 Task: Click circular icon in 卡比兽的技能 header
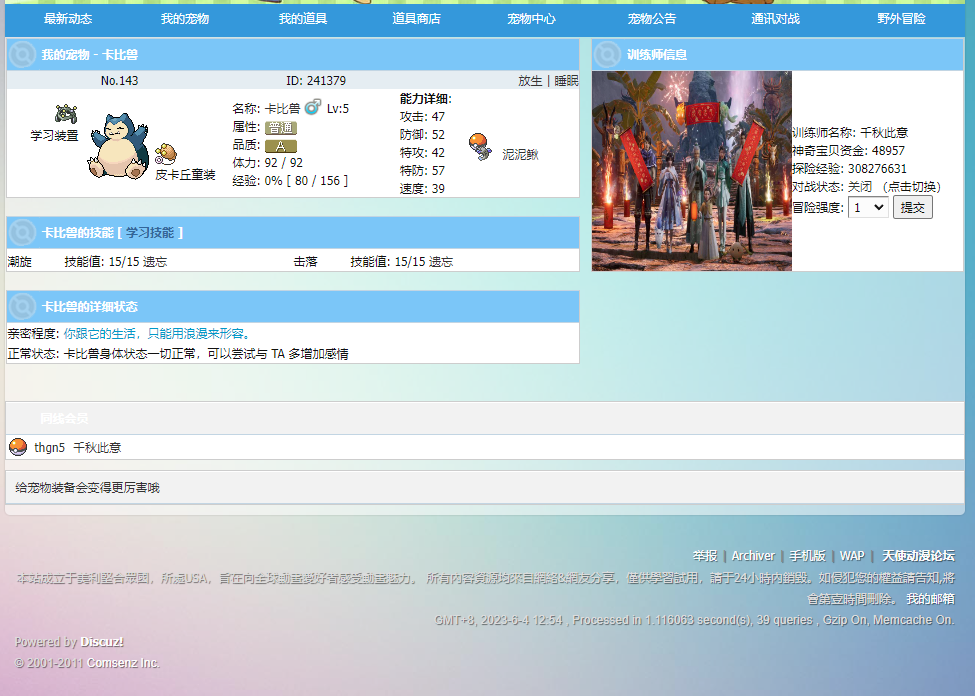point(22,233)
